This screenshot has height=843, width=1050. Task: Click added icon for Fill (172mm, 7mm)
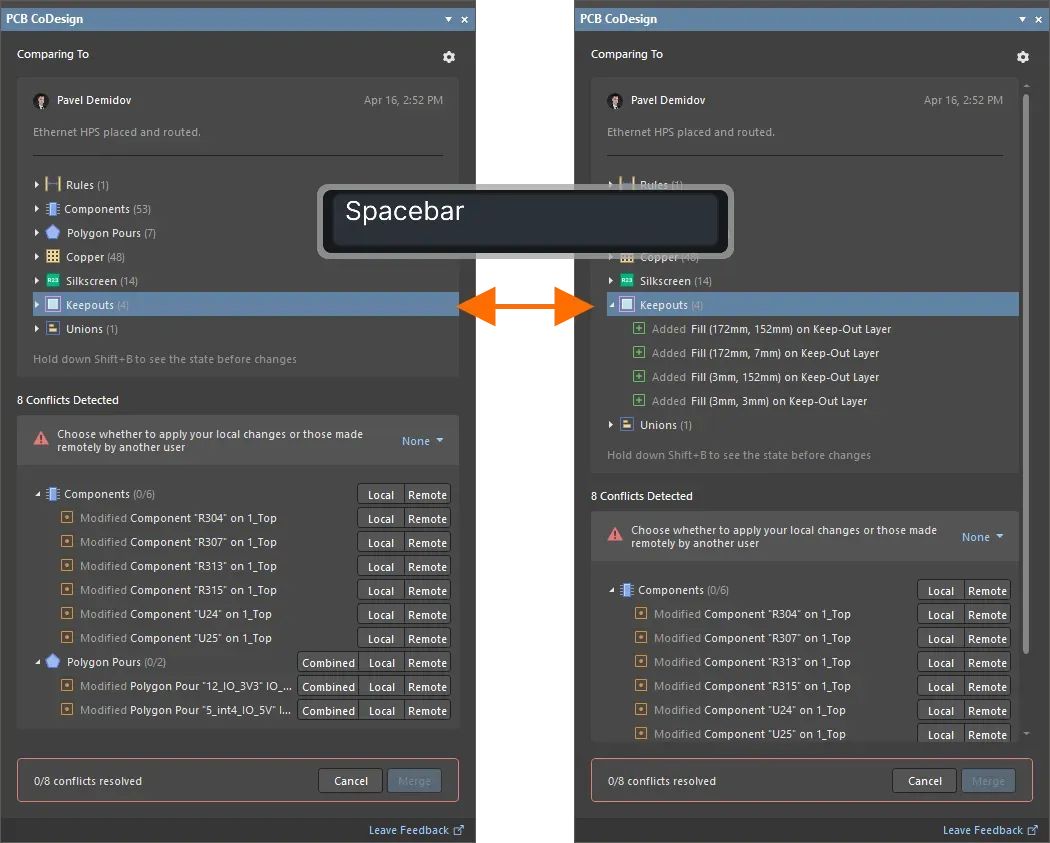tap(639, 352)
